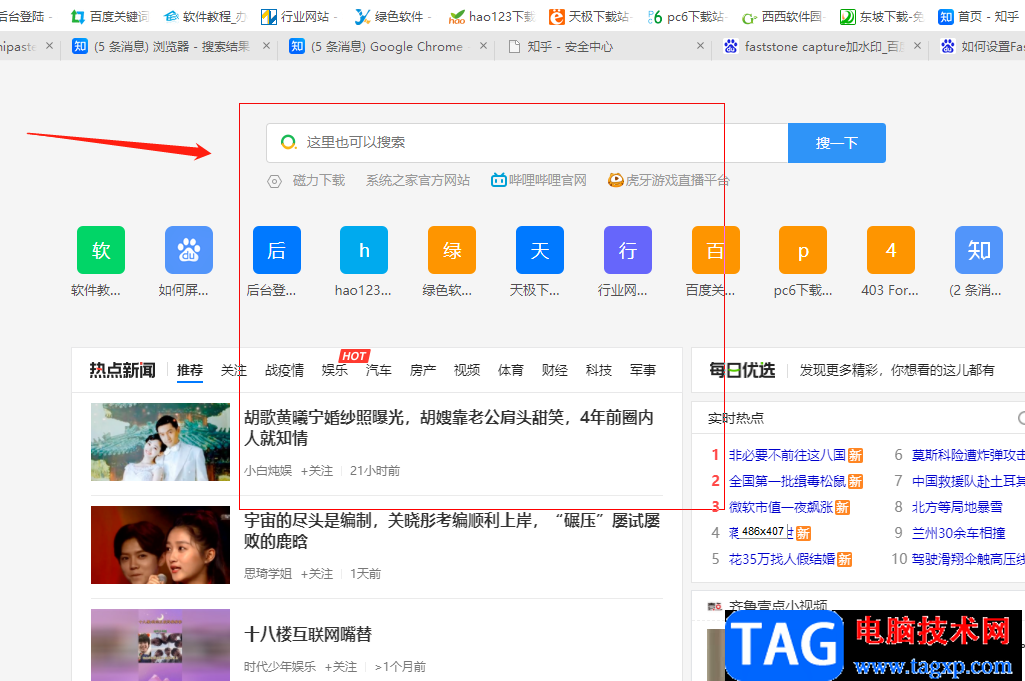Select the 科技 news category
This screenshot has height=681, width=1025.
click(599, 371)
